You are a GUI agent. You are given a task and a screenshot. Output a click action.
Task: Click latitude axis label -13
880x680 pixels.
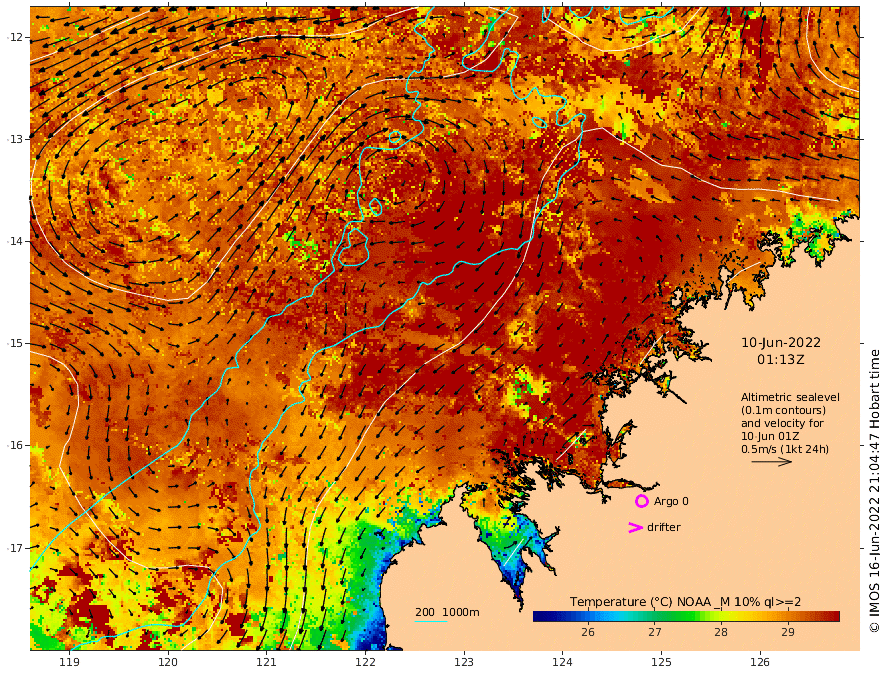tap(16, 139)
